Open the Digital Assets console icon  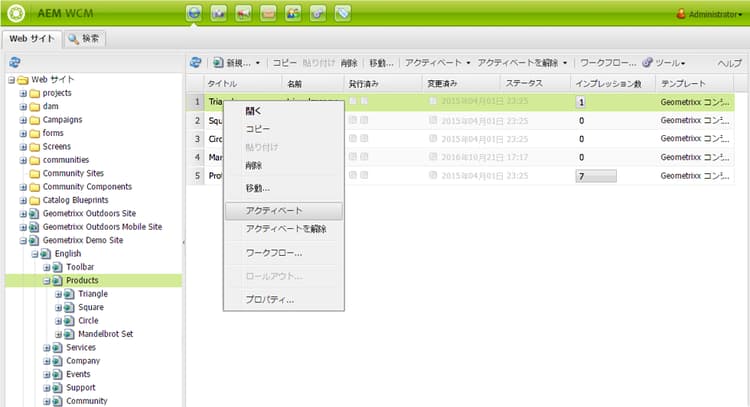pyautogui.click(x=219, y=13)
